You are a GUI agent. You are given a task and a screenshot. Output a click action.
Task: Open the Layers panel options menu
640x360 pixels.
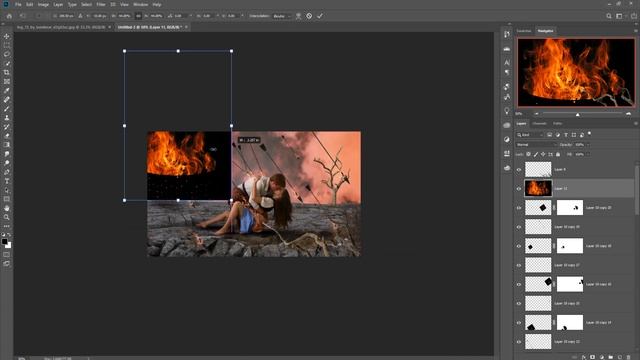pyautogui.click(x=636, y=123)
